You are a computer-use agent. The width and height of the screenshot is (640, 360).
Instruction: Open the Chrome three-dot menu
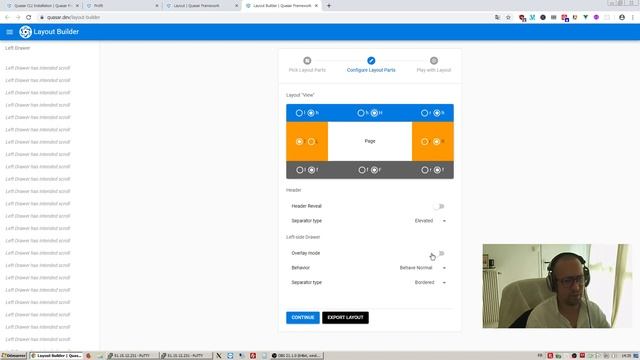tap(633, 18)
